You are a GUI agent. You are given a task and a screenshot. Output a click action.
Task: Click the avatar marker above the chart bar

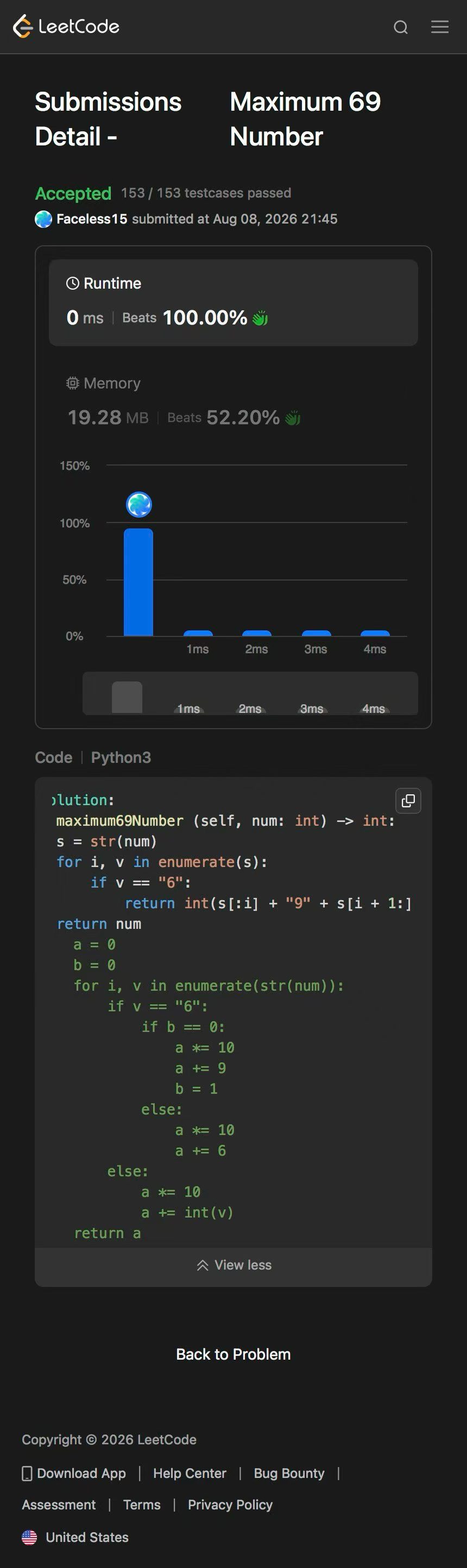[x=139, y=504]
